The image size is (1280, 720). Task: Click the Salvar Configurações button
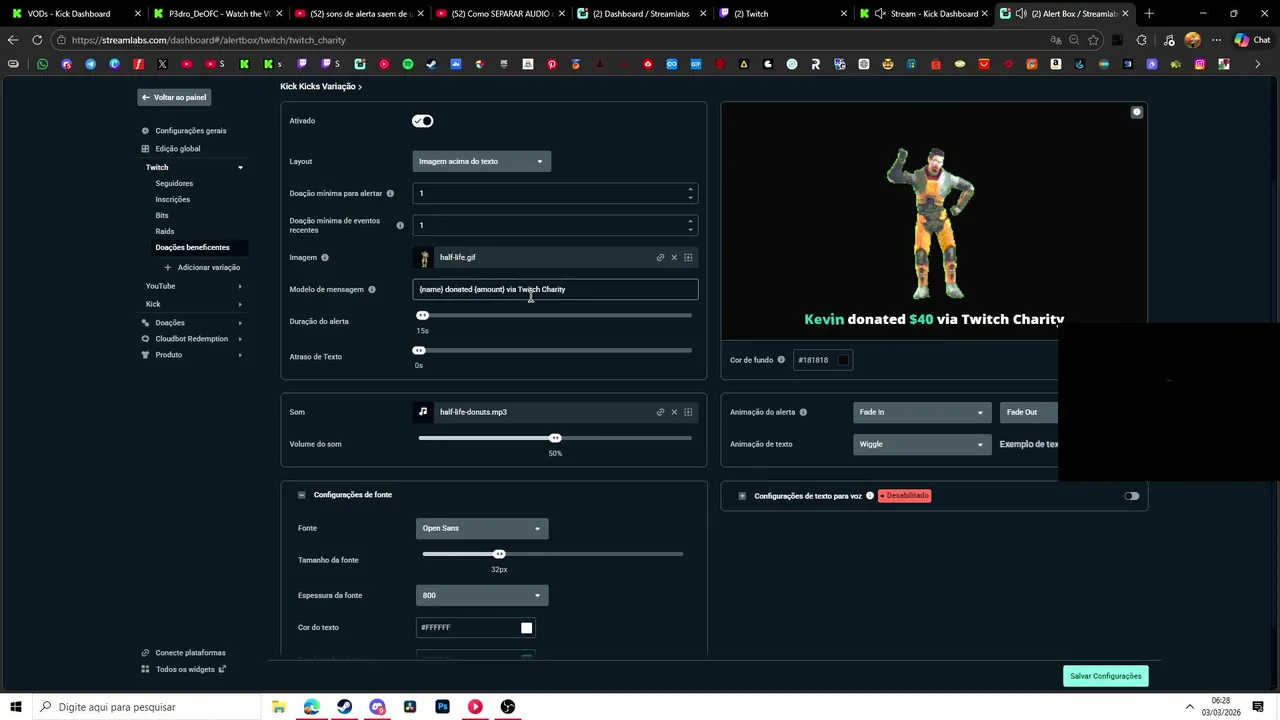coord(1105,676)
